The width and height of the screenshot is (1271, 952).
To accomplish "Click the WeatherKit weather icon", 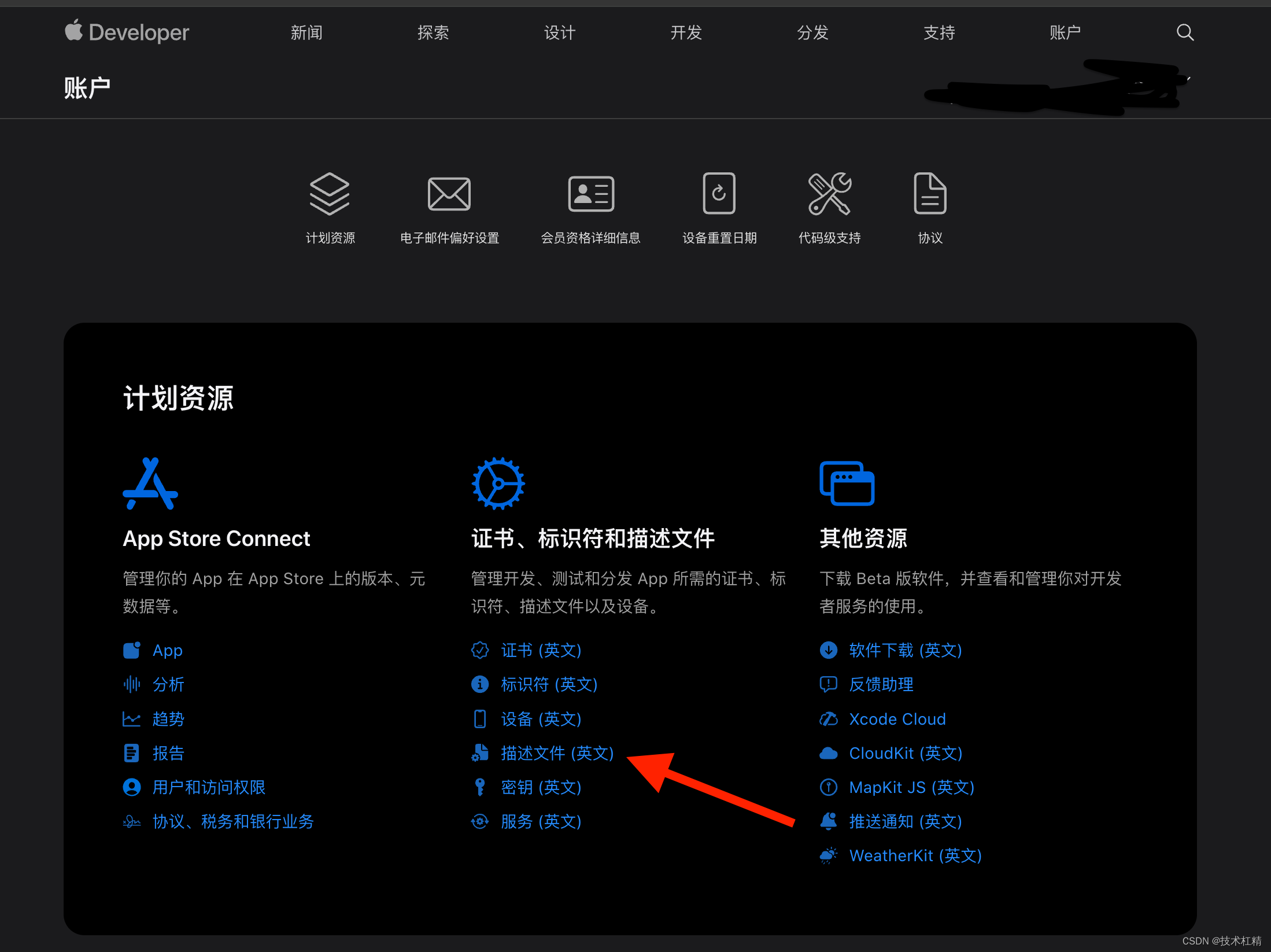I will point(829,855).
